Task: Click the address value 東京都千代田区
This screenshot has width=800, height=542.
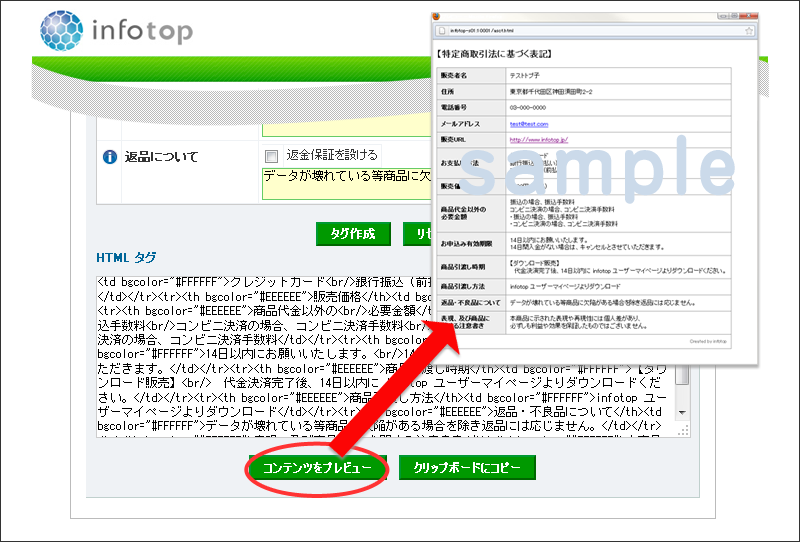Action: pos(551,92)
